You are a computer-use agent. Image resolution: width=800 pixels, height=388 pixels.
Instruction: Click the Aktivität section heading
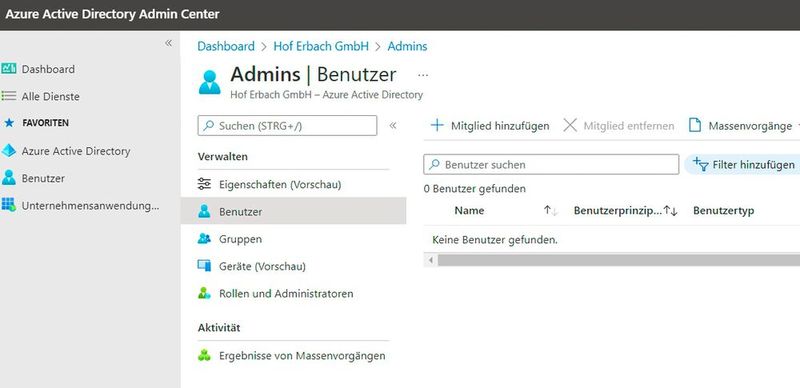[219, 328]
